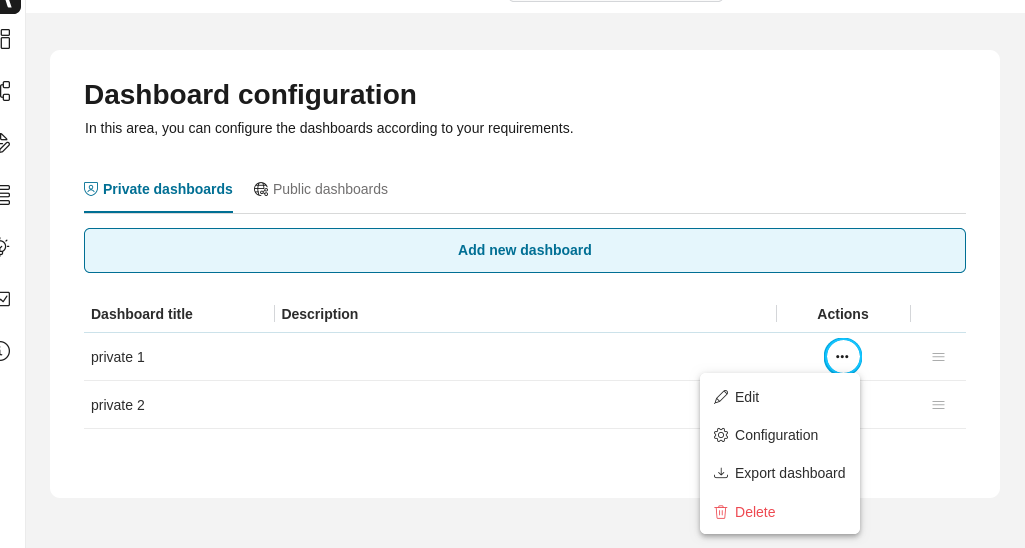Switch to the Public dashboards tab
Viewport: 1025px width, 548px height.
[321, 189]
